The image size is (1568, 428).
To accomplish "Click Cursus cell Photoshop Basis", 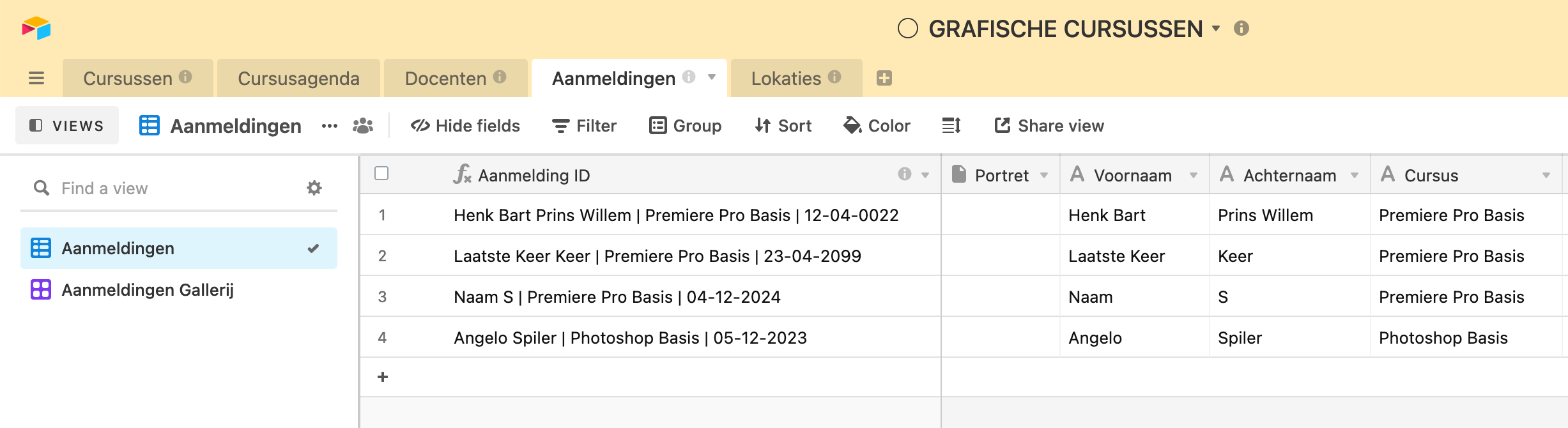I will 1467,338.
